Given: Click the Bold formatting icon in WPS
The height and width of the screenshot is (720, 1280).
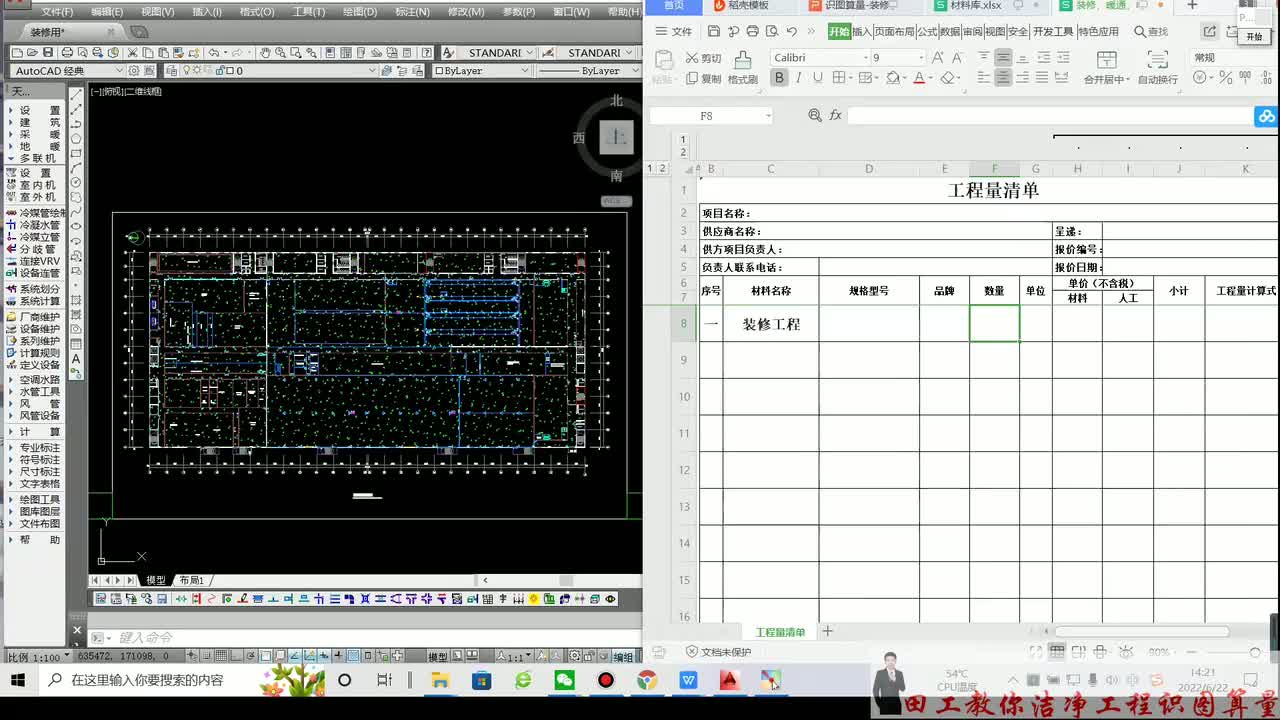Looking at the screenshot, I should coord(779,78).
